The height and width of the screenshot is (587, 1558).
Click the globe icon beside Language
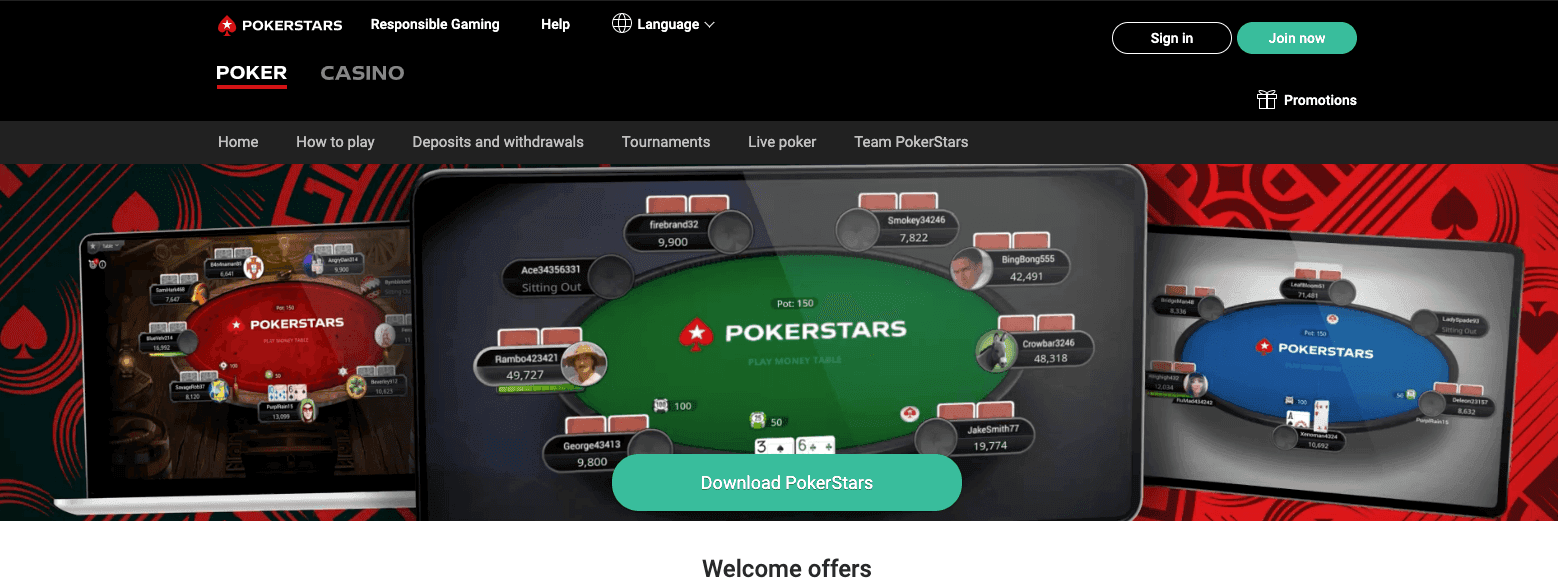click(622, 24)
